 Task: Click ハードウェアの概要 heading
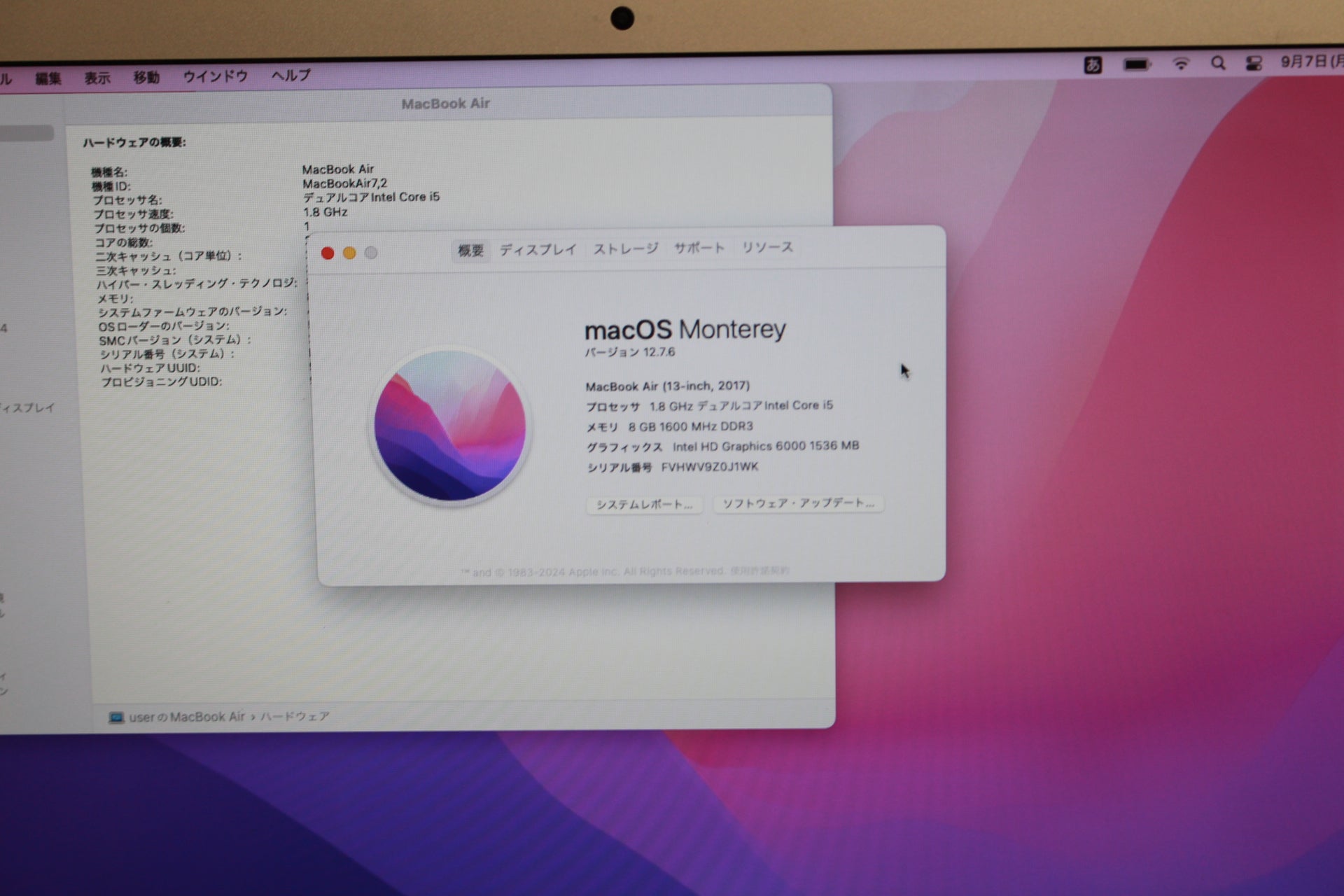coord(134,143)
